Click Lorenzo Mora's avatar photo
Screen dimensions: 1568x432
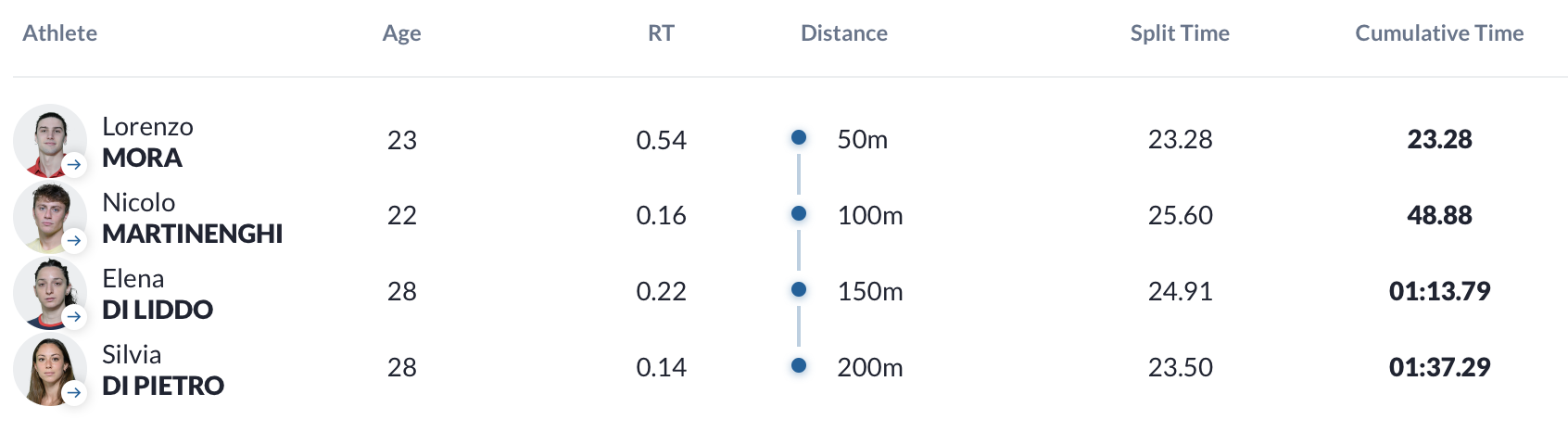[50, 141]
